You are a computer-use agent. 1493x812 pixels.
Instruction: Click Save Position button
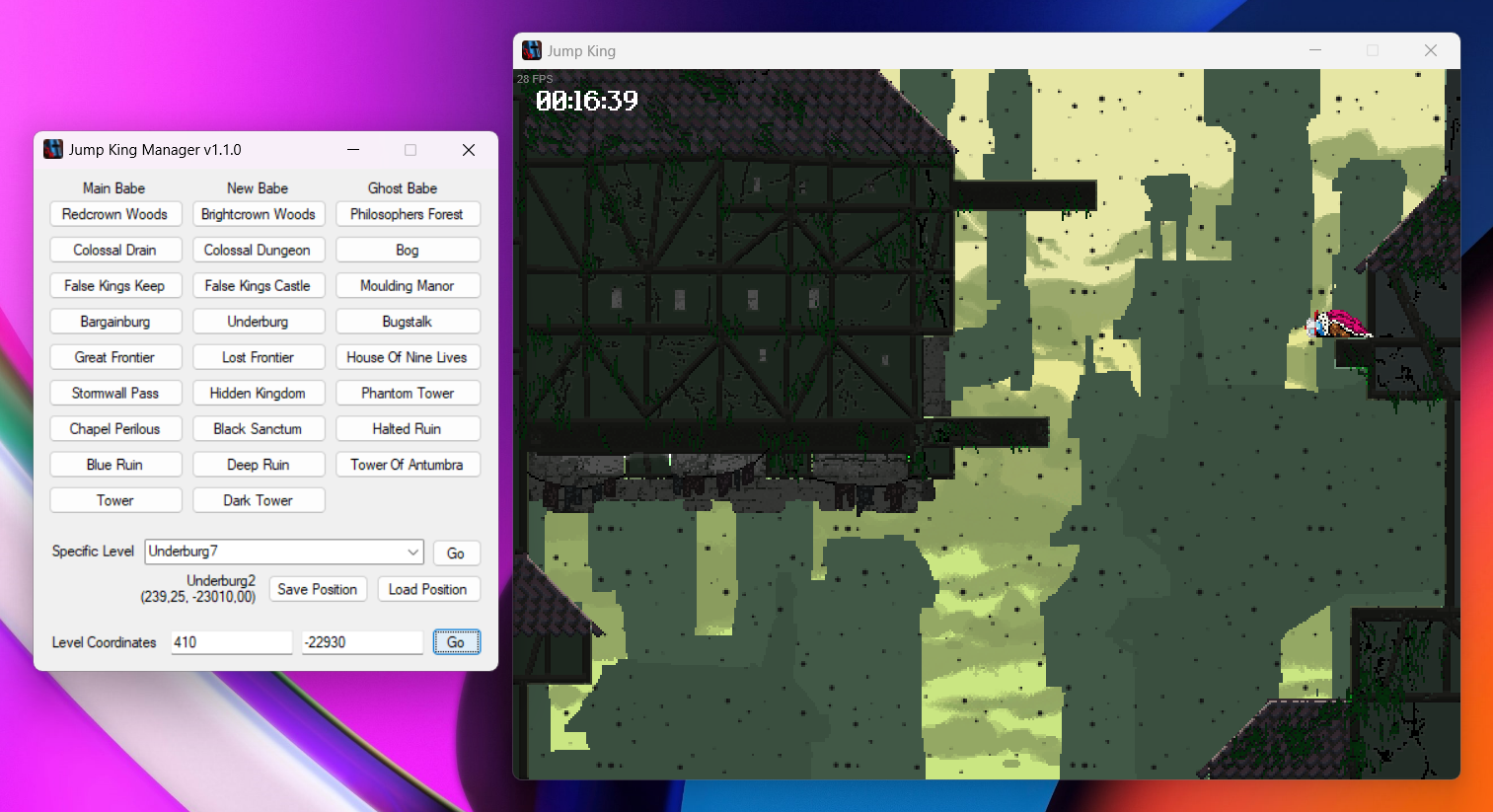pyautogui.click(x=318, y=589)
